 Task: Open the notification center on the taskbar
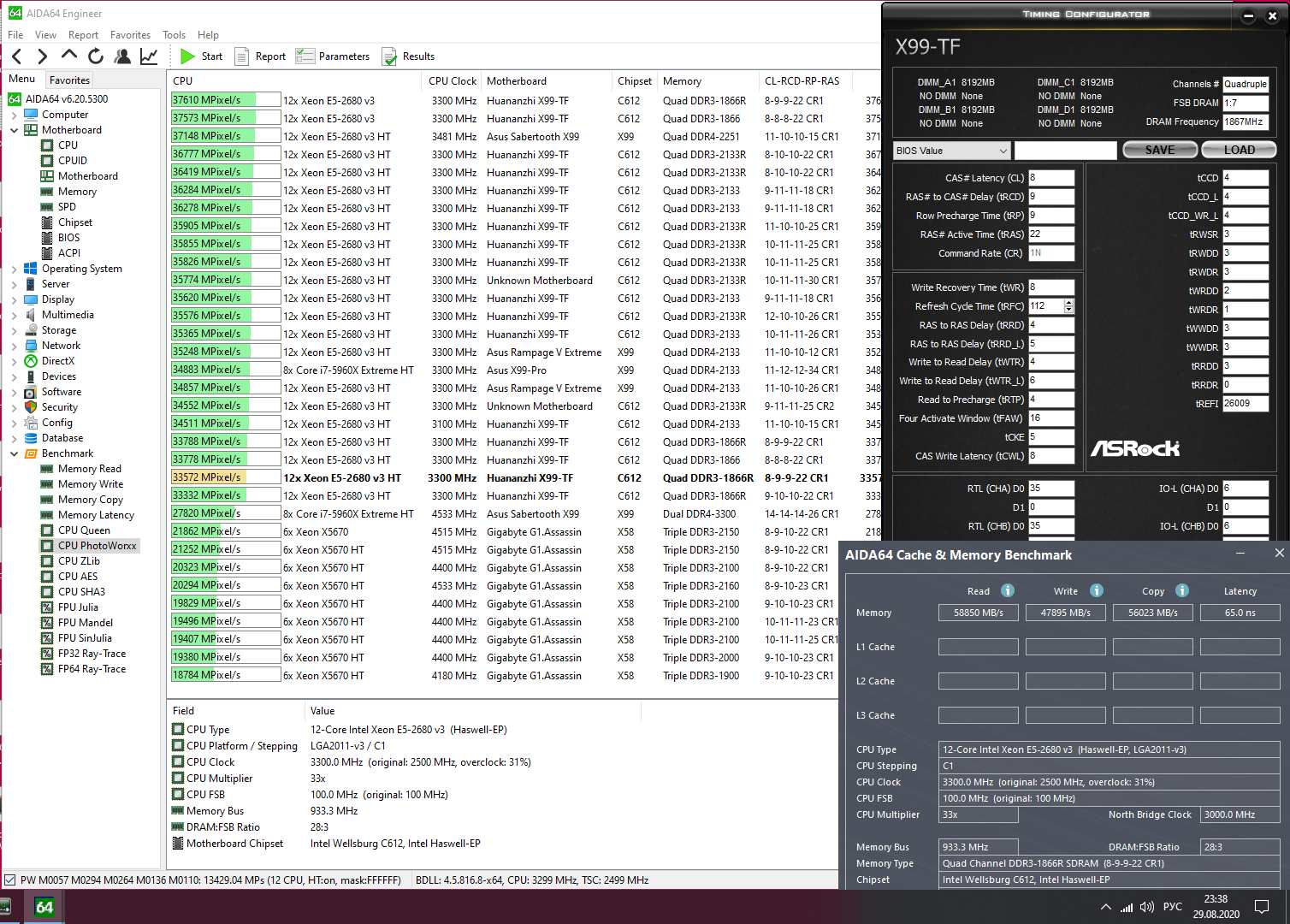coord(1262,907)
